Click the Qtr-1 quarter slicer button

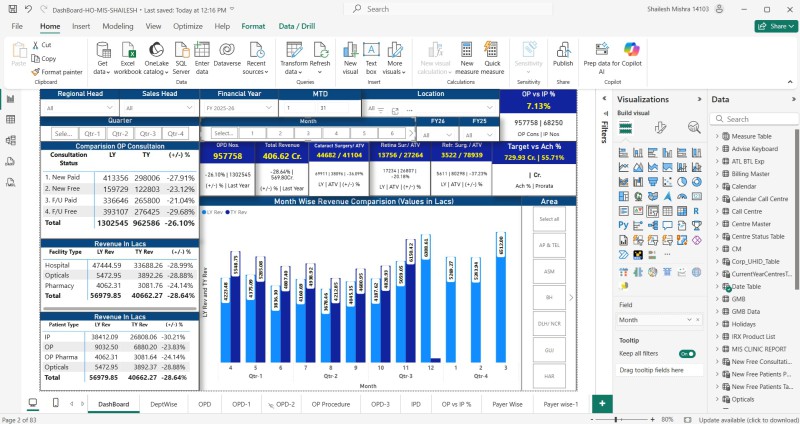(x=92, y=133)
